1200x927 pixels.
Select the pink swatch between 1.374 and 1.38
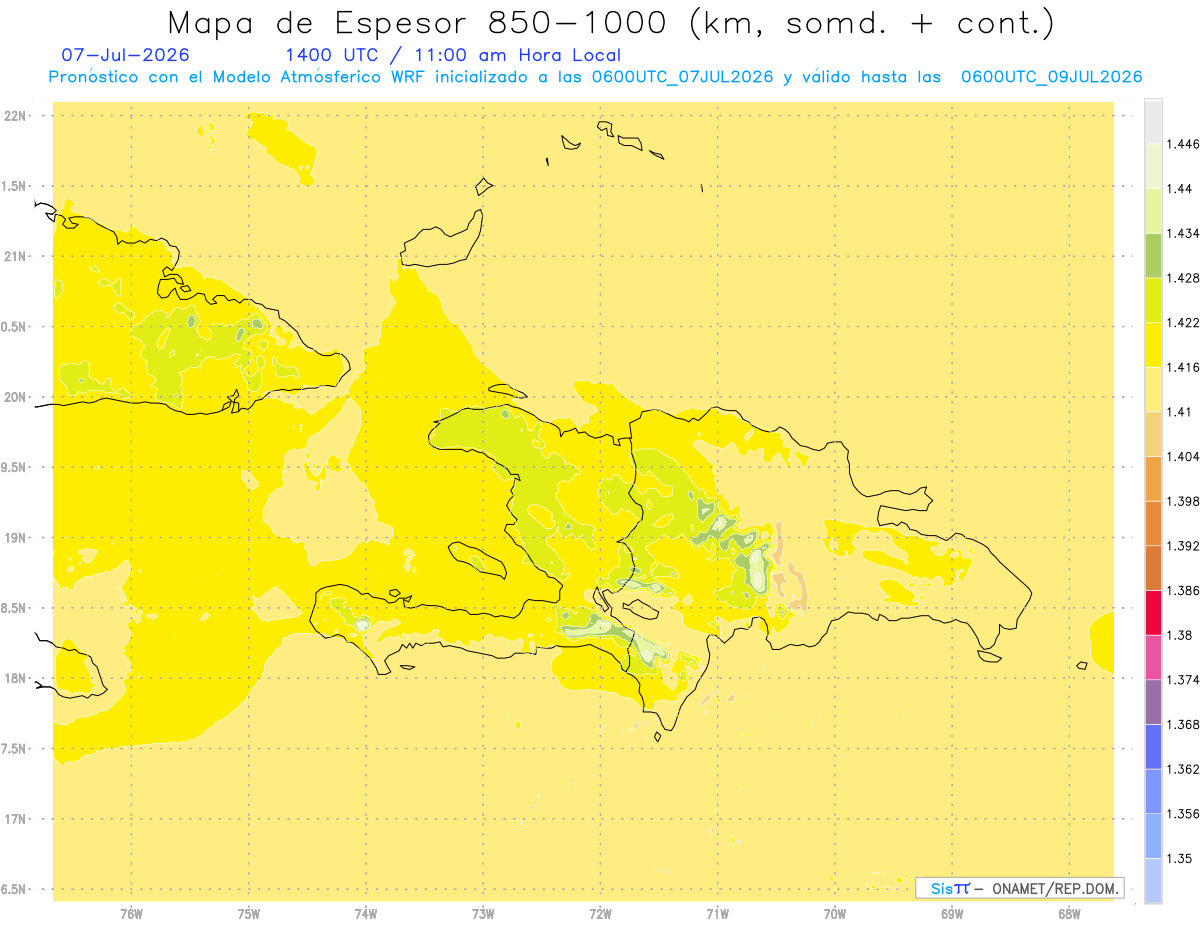(x=1153, y=657)
